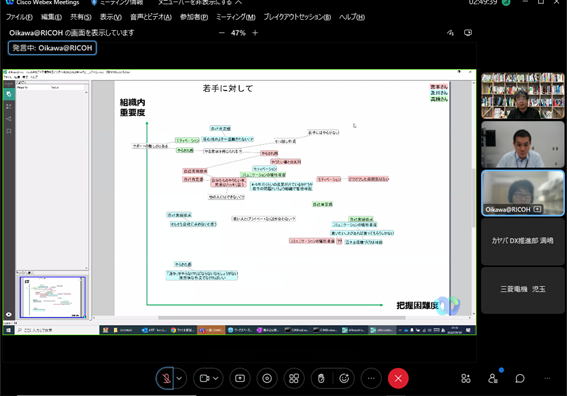Expand the audio options arrow
Viewport: 567px width, 396px height.
click(180, 378)
